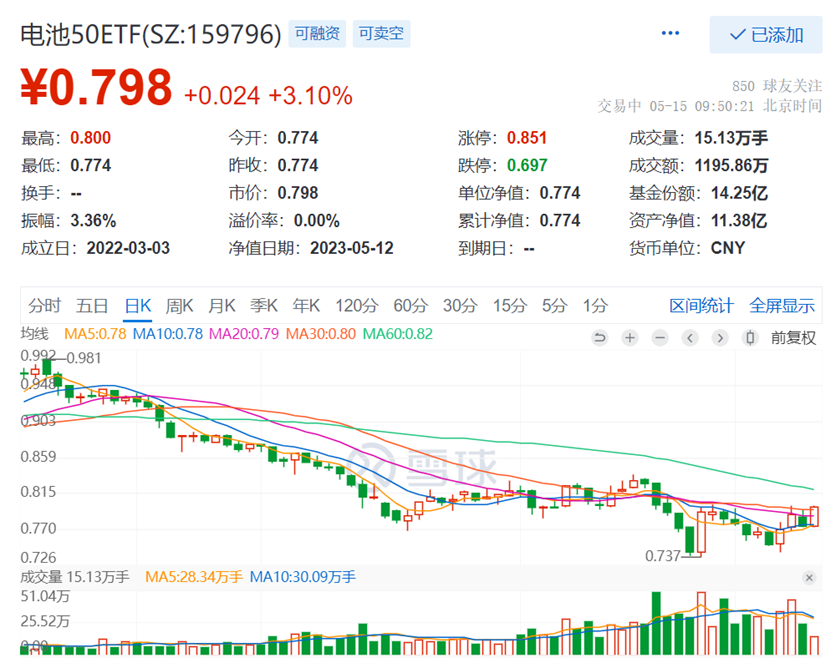This screenshot has width=831, height=658.
Task: Select the 月K chart tab
Action: [x=222, y=306]
